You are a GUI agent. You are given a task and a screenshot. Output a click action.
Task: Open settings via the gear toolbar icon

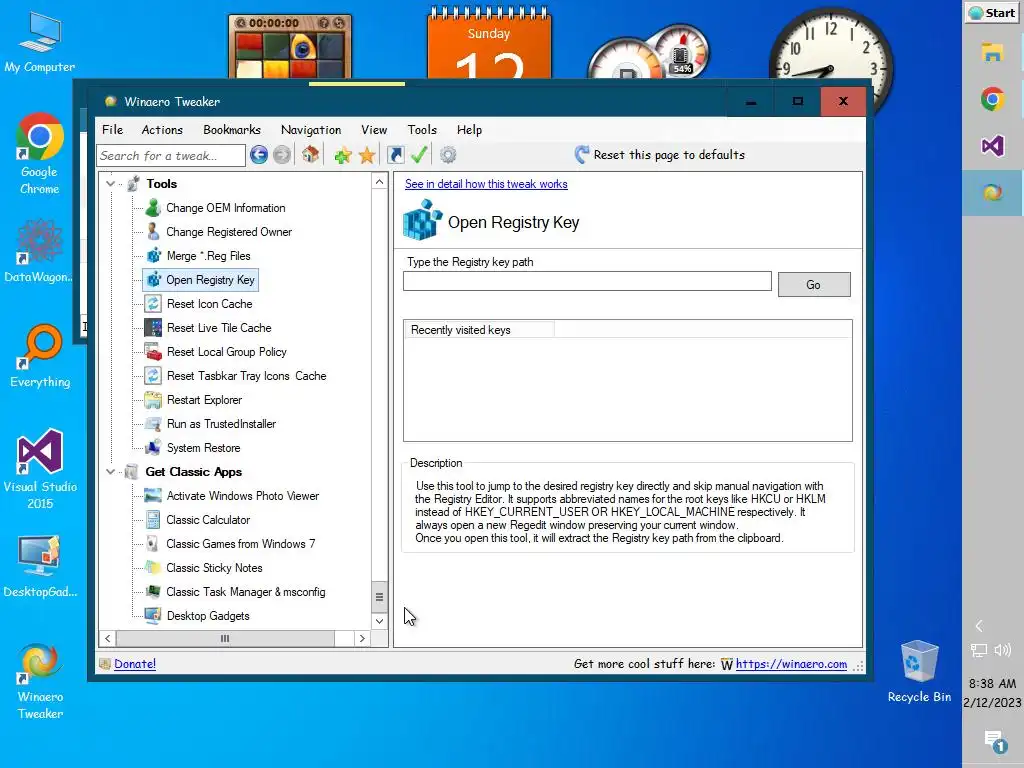(448, 155)
